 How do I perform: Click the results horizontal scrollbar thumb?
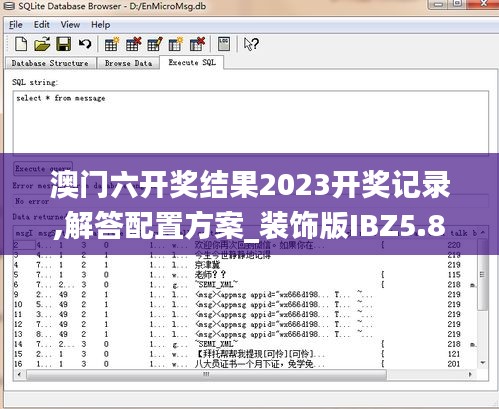207,374
